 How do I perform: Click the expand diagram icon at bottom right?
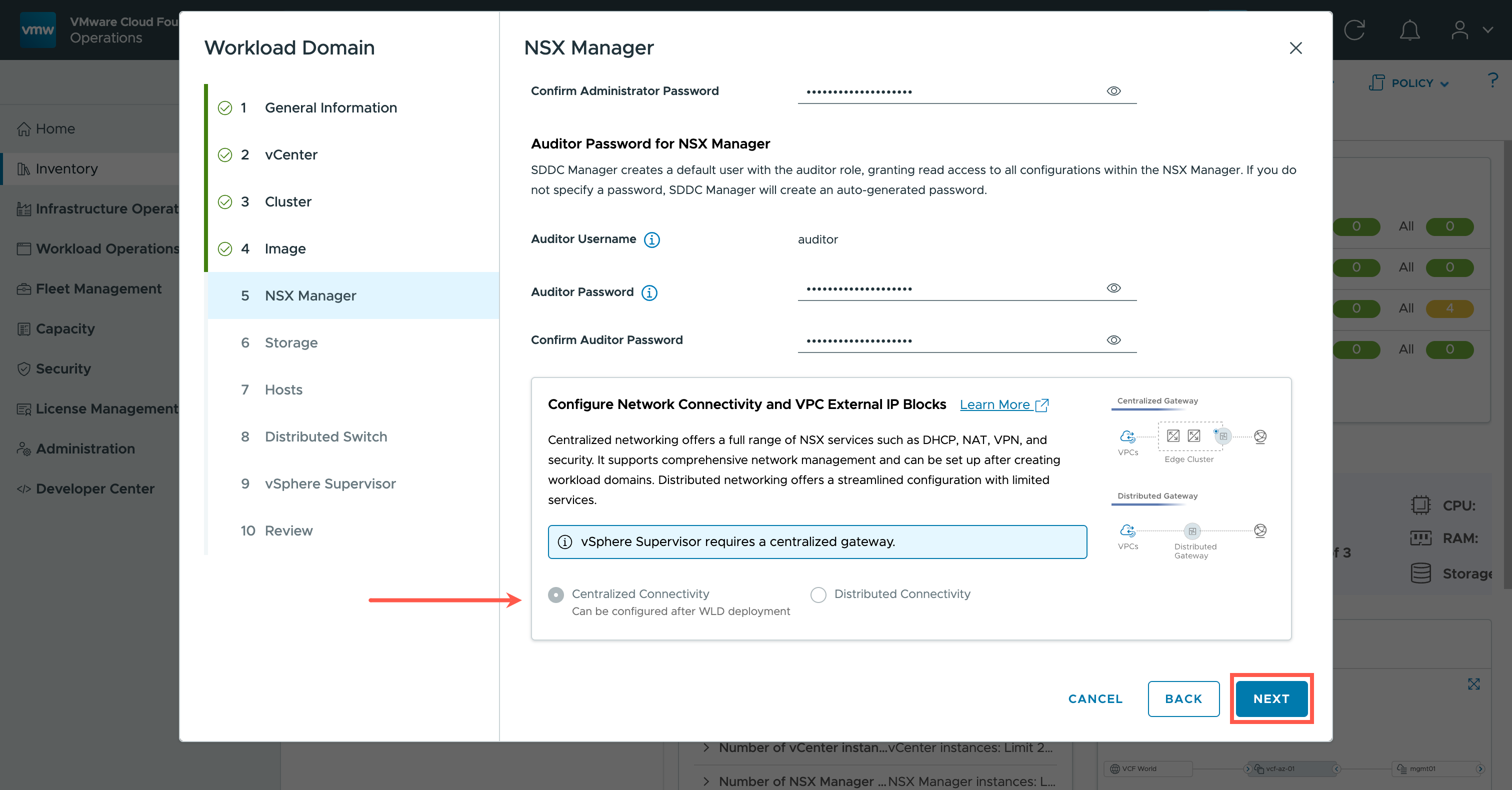coord(1474,684)
